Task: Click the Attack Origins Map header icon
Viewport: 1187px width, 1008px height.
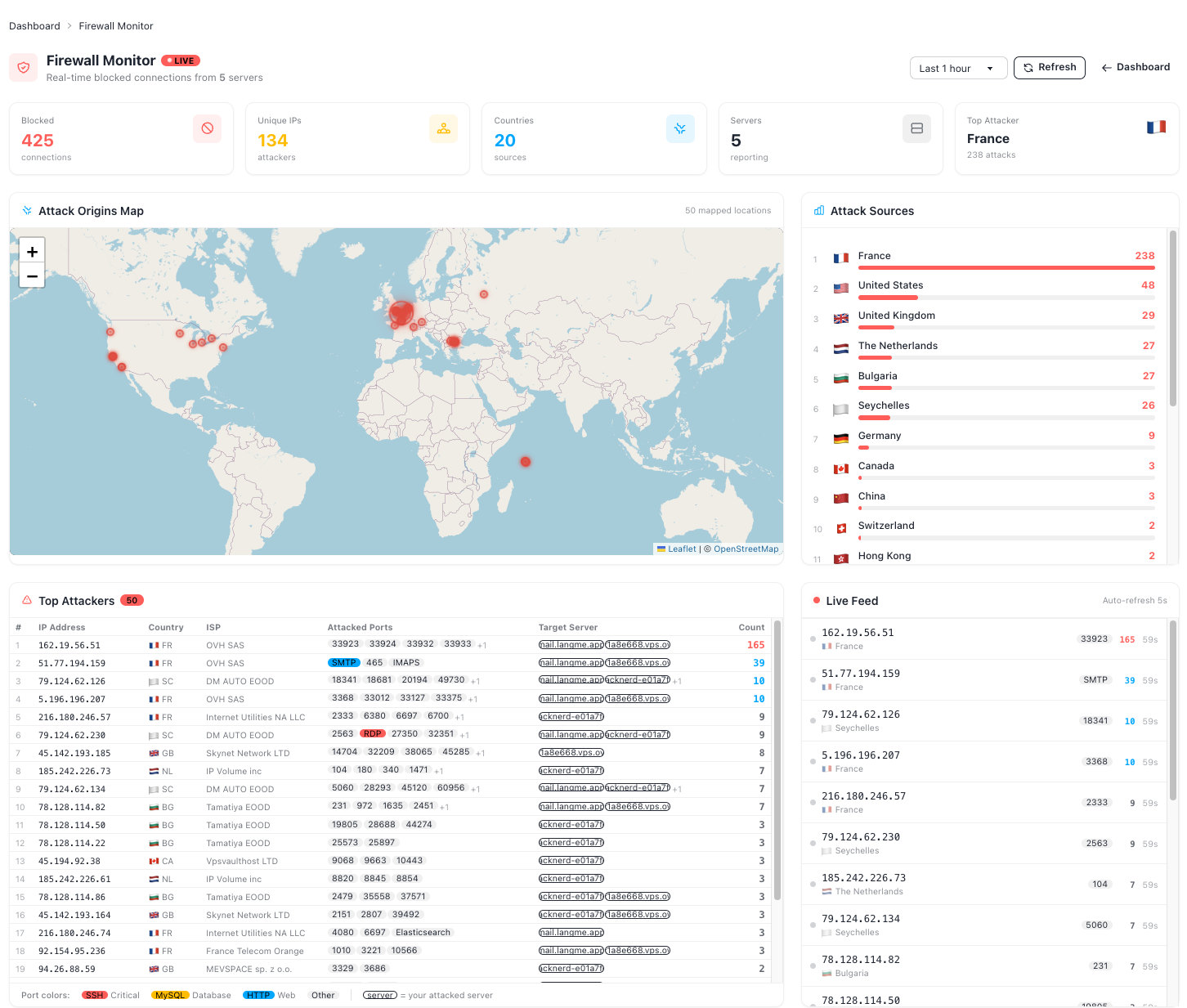Action: pos(27,211)
